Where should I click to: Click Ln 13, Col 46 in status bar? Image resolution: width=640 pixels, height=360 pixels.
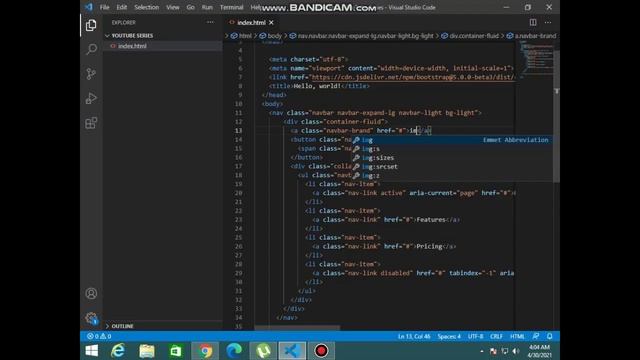414,336
